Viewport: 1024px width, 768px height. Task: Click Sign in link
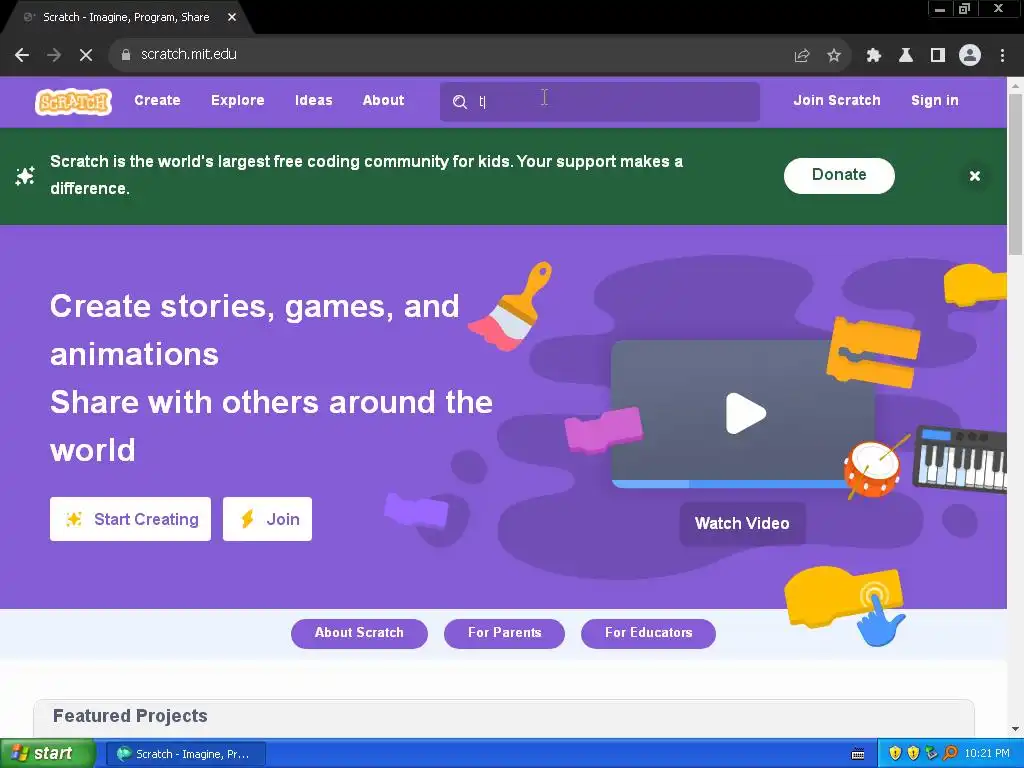pos(935,101)
